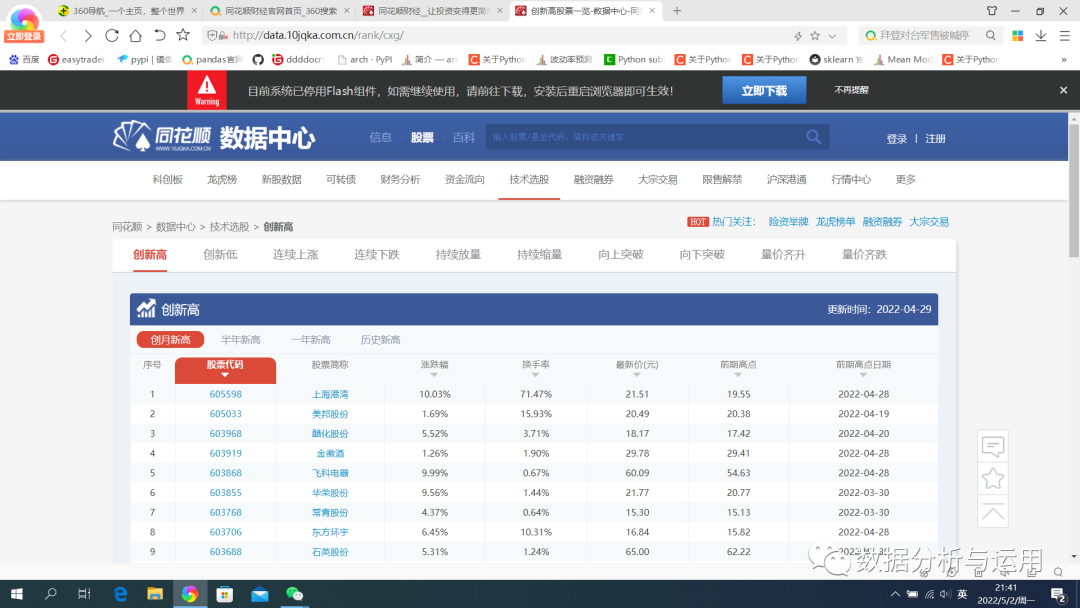
Task: Click the site search magnifier icon
Action: pos(813,137)
